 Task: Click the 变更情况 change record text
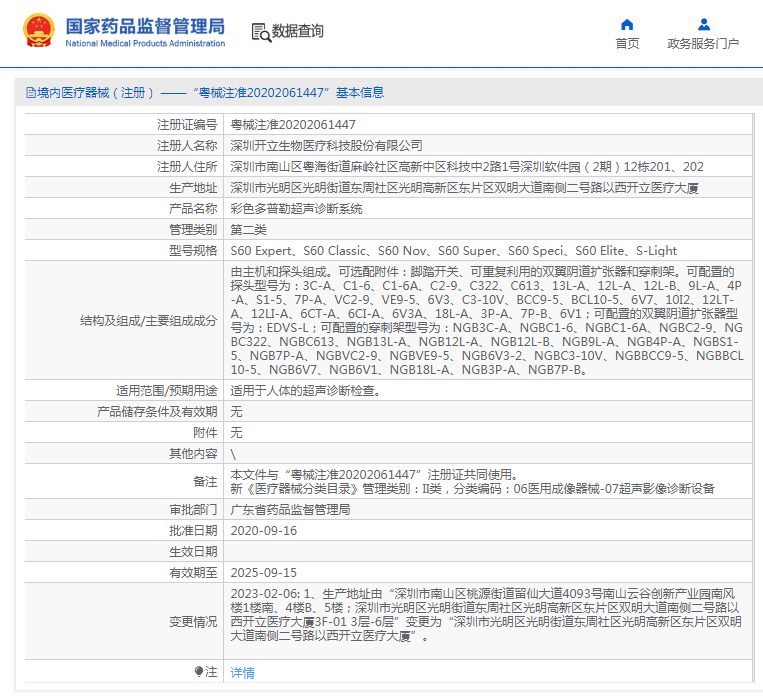pyautogui.click(x=486, y=615)
